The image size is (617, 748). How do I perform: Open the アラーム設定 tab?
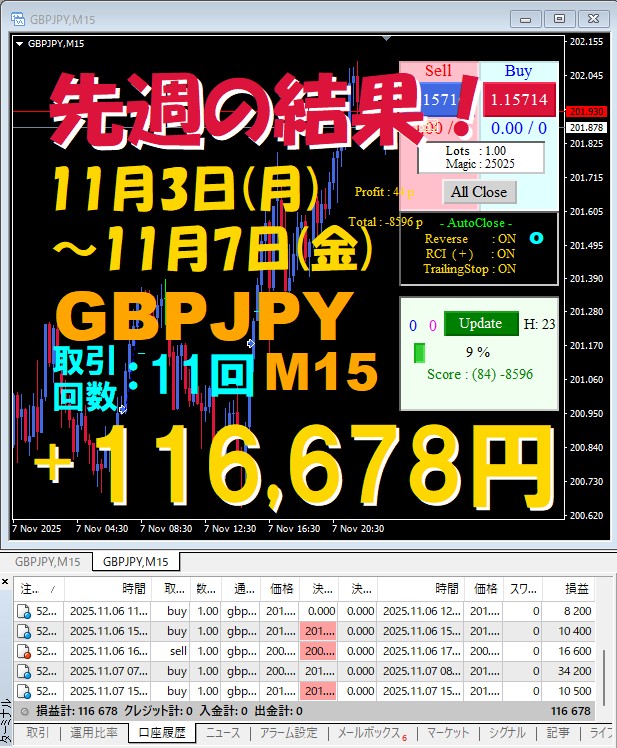[x=289, y=733]
